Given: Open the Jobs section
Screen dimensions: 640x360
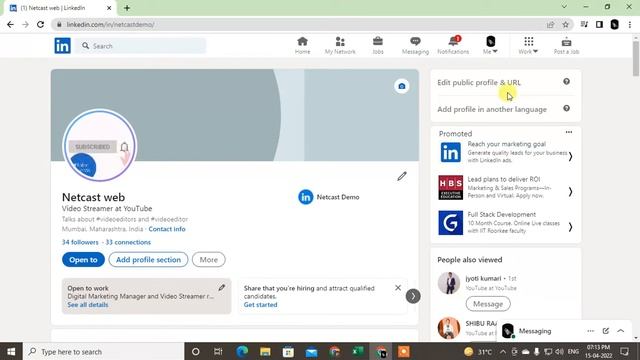Looking at the screenshot, I should click(x=378, y=45).
